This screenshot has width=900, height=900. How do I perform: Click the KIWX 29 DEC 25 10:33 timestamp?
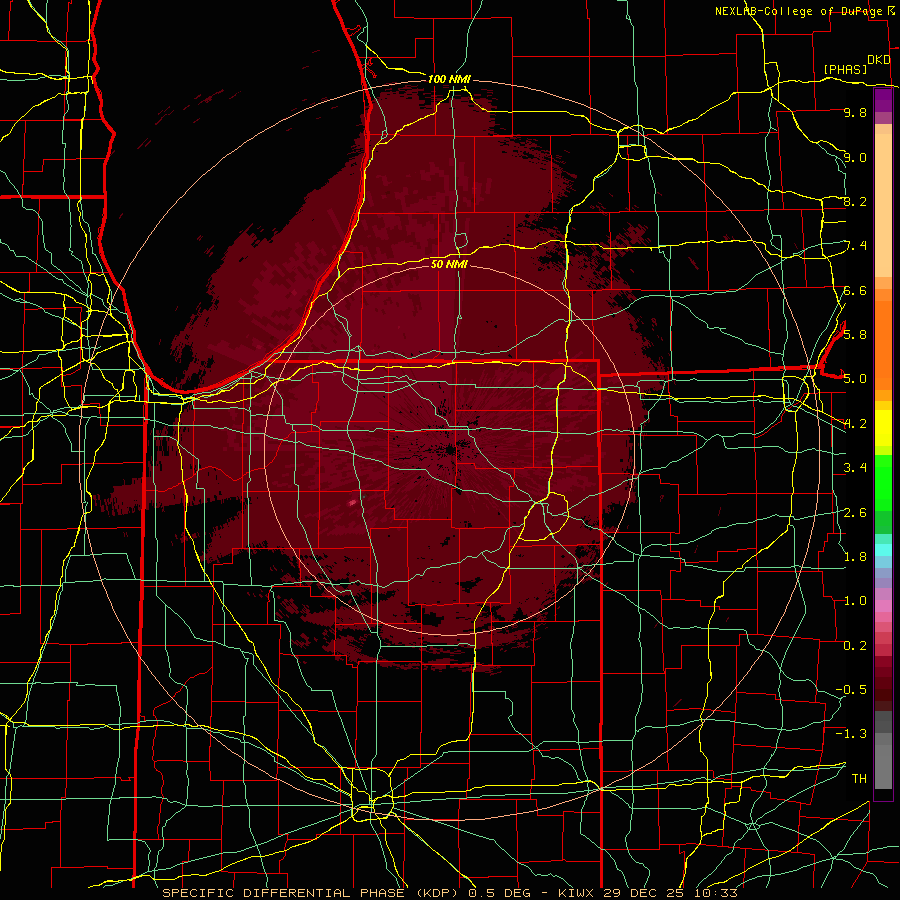tap(647, 893)
